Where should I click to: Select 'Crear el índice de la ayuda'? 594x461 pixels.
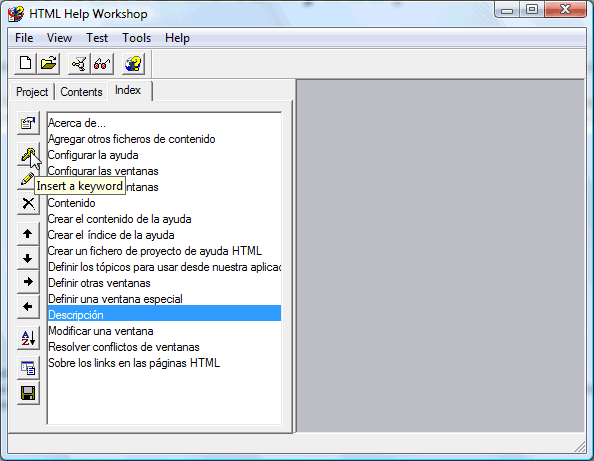coord(164,235)
